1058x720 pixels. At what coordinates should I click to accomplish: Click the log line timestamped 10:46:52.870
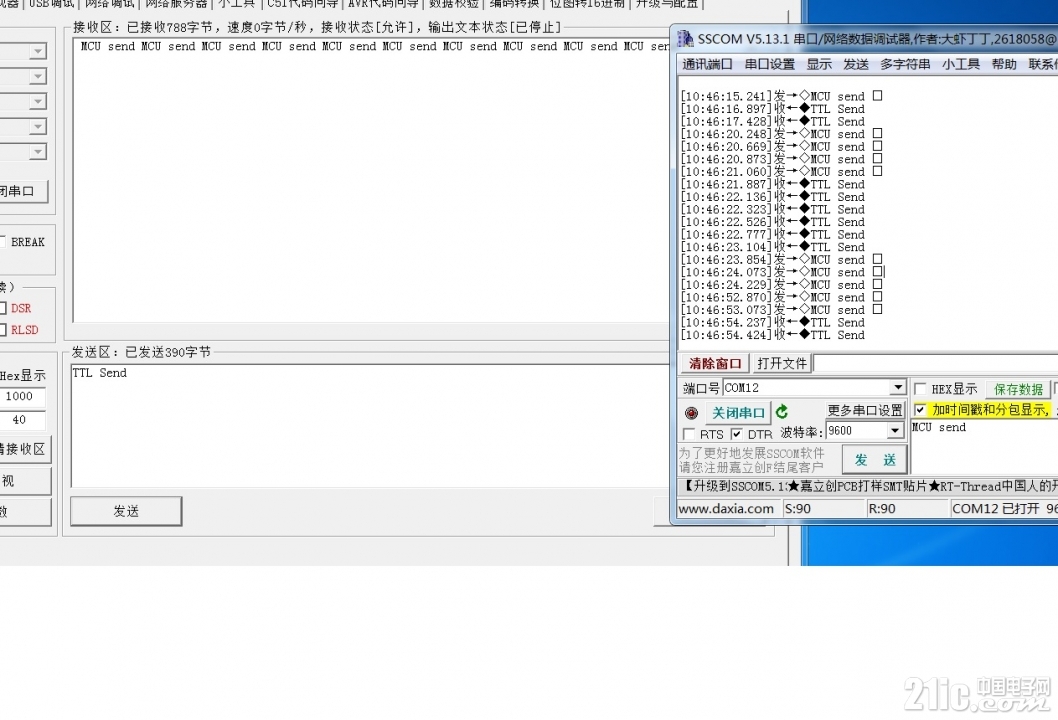point(781,297)
